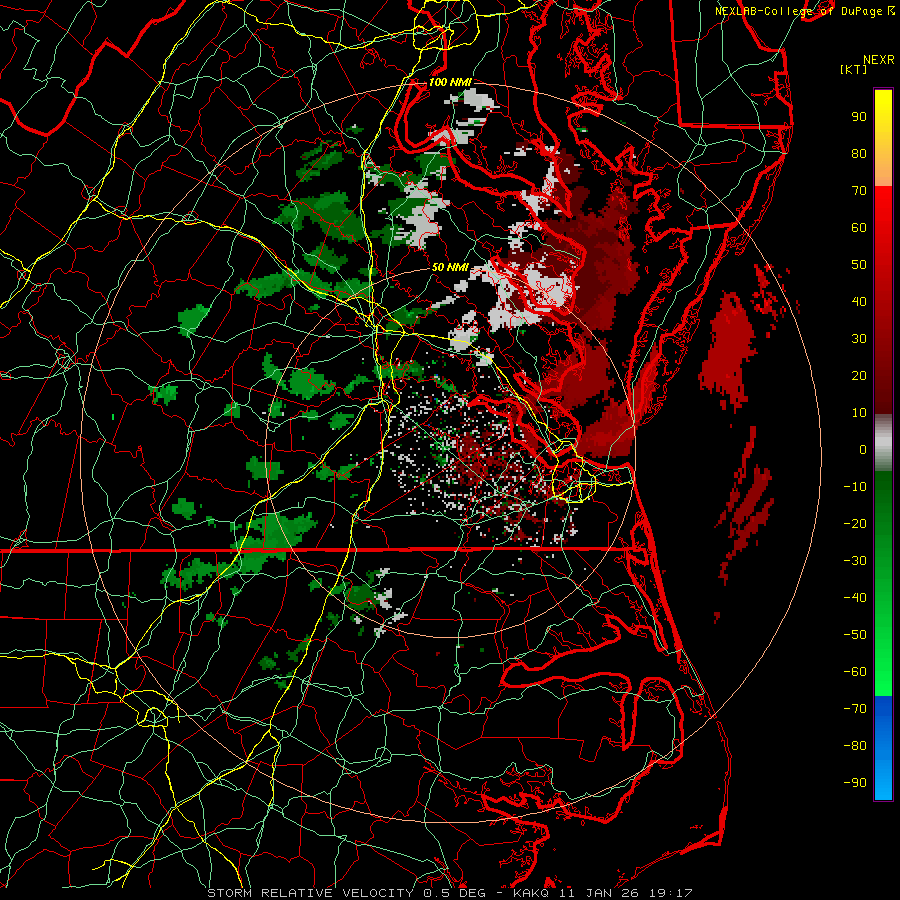The width and height of the screenshot is (900, 900).
Task: Click the gray zero-velocity color bar segment
Action: (x=883, y=443)
